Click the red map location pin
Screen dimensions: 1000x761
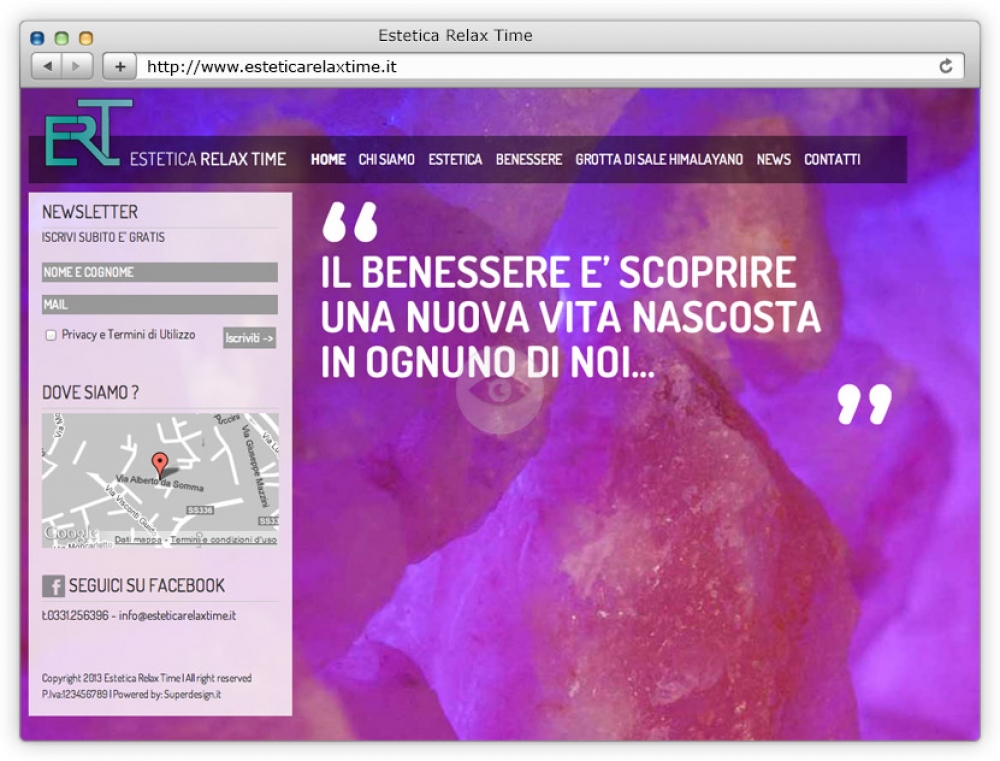coord(160,464)
